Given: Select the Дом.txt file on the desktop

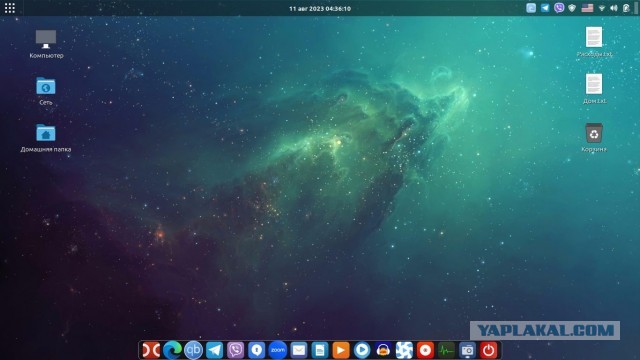Looking at the screenshot, I should pos(594,89).
